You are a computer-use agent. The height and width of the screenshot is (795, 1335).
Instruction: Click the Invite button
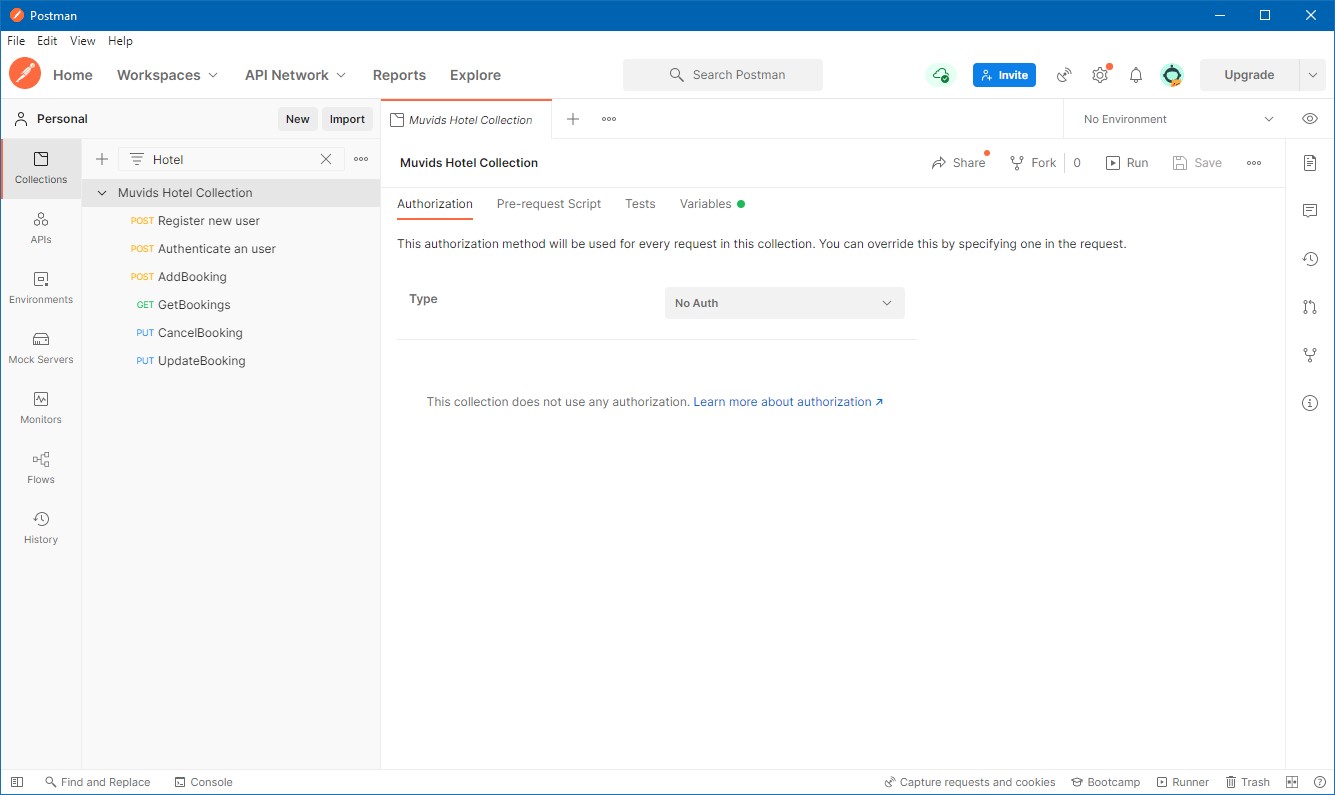pyautogui.click(x=1005, y=75)
